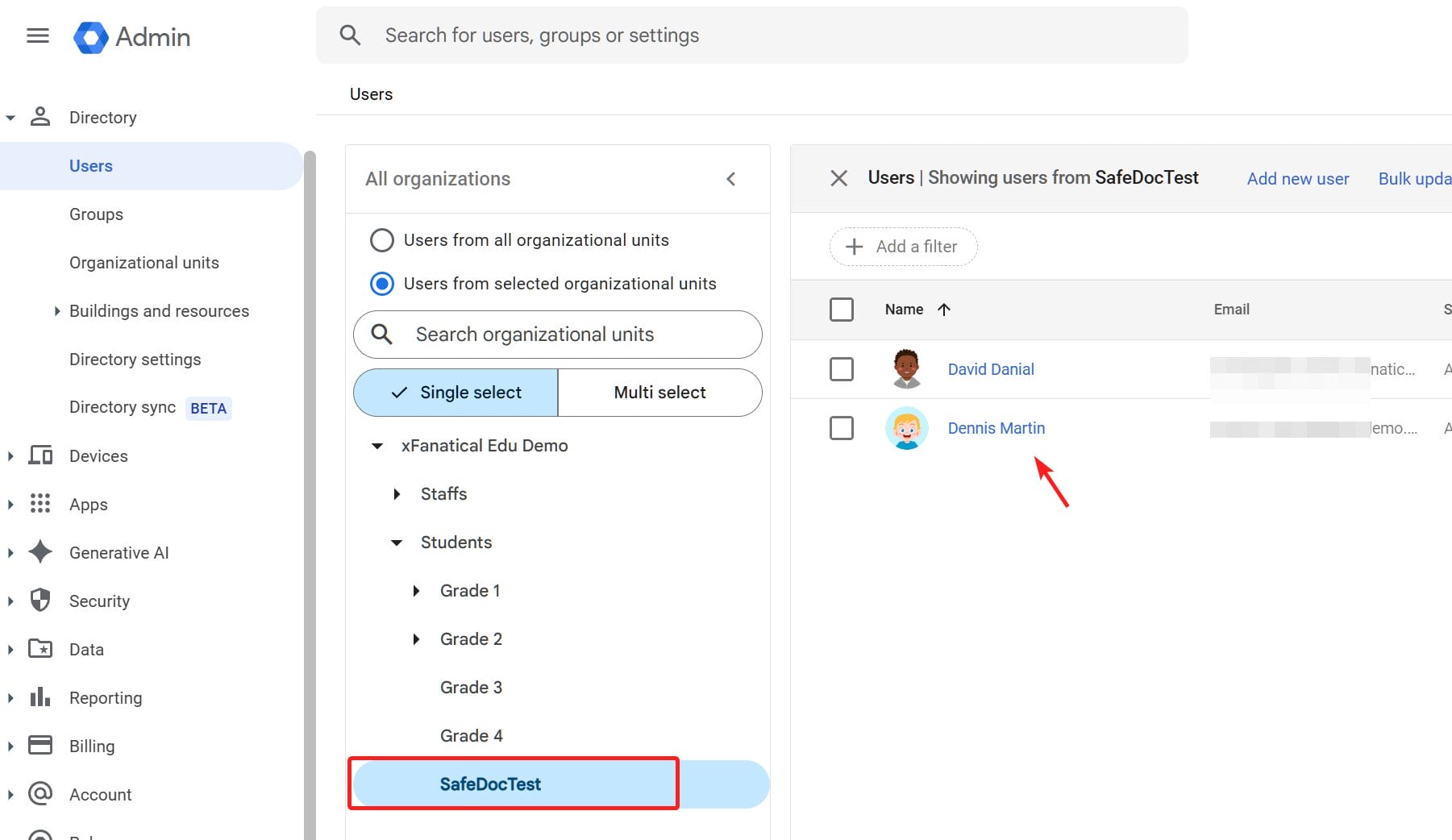The height and width of the screenshot is (840, 1452).
Task: Check the box next to David Danial
Action: click(x=841, y=369)
